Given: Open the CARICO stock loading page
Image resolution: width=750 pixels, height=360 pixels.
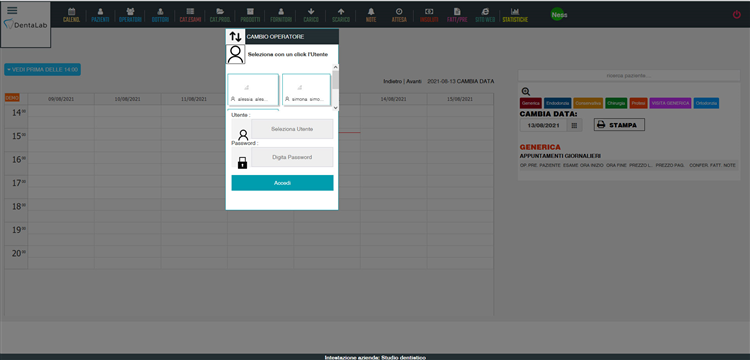Looking at the screenshot, I should point(311,15).
